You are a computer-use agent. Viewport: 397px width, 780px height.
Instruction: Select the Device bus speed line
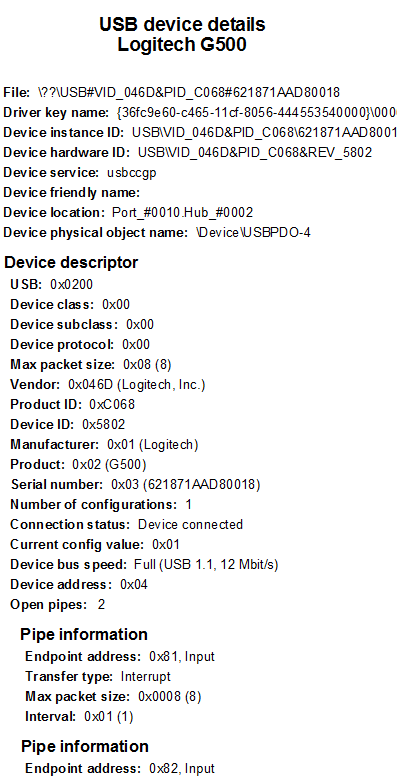pos(144,565)
